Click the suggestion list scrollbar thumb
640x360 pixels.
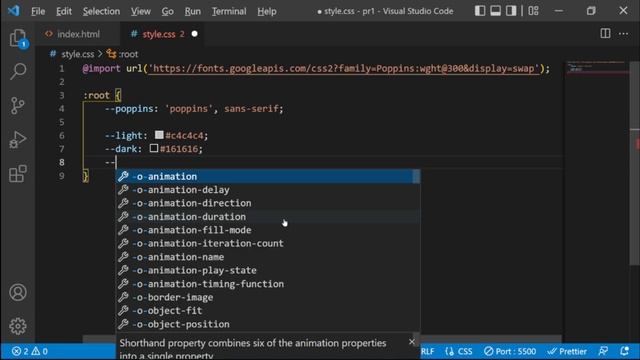click(416, 176)
